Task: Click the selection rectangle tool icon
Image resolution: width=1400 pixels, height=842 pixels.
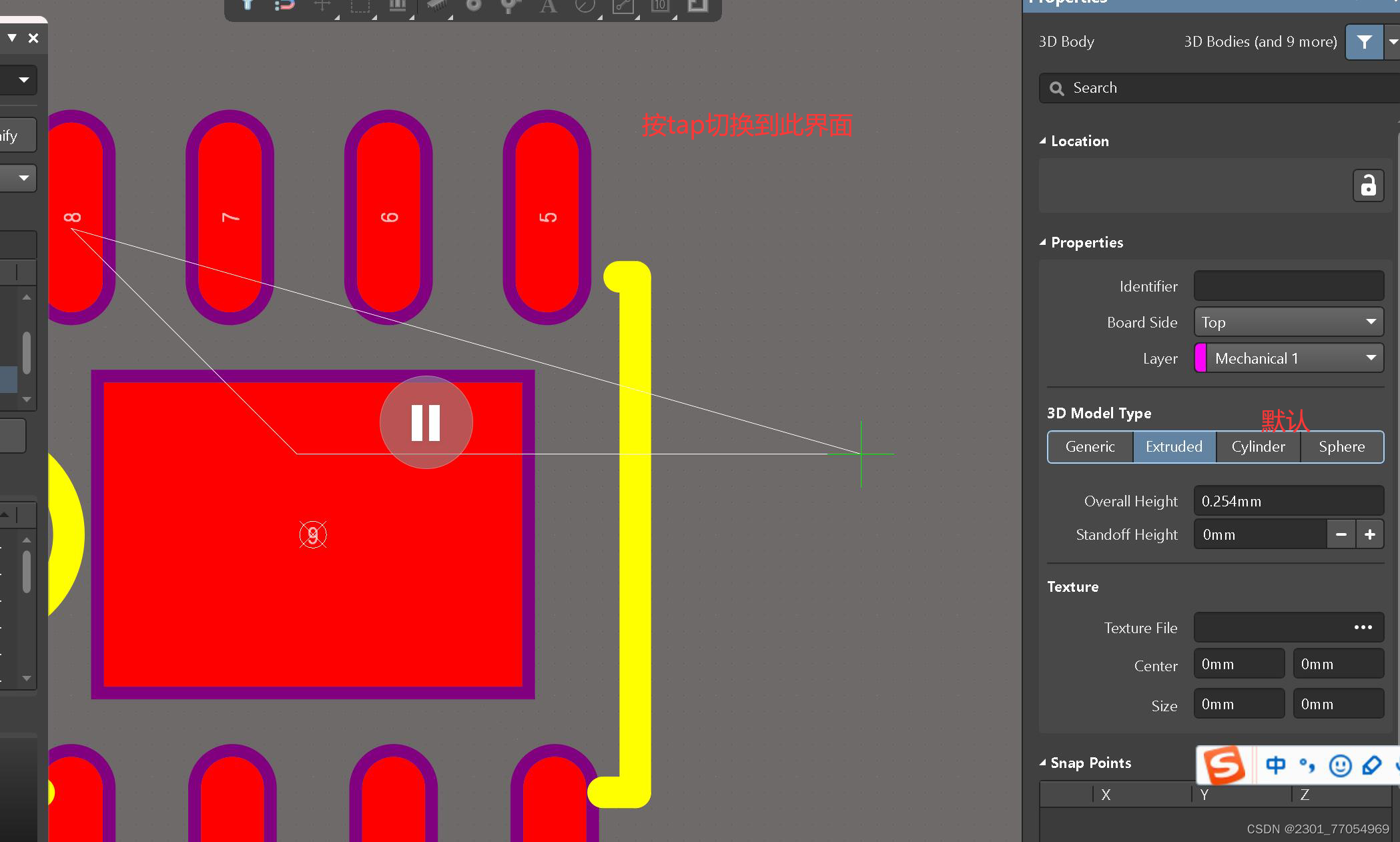Action: click(360, 7)
